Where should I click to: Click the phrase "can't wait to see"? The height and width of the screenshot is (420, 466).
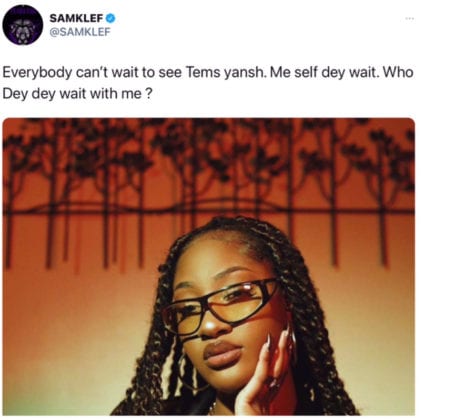(129, 72)
